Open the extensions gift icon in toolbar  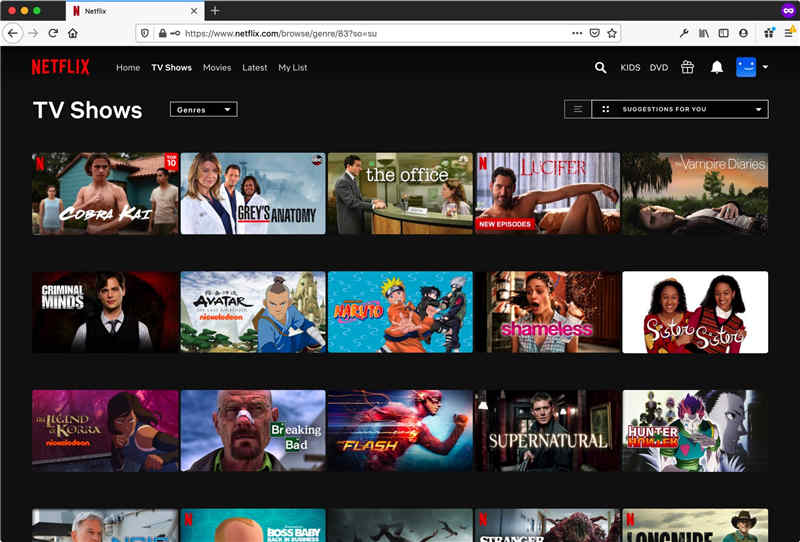769,33
